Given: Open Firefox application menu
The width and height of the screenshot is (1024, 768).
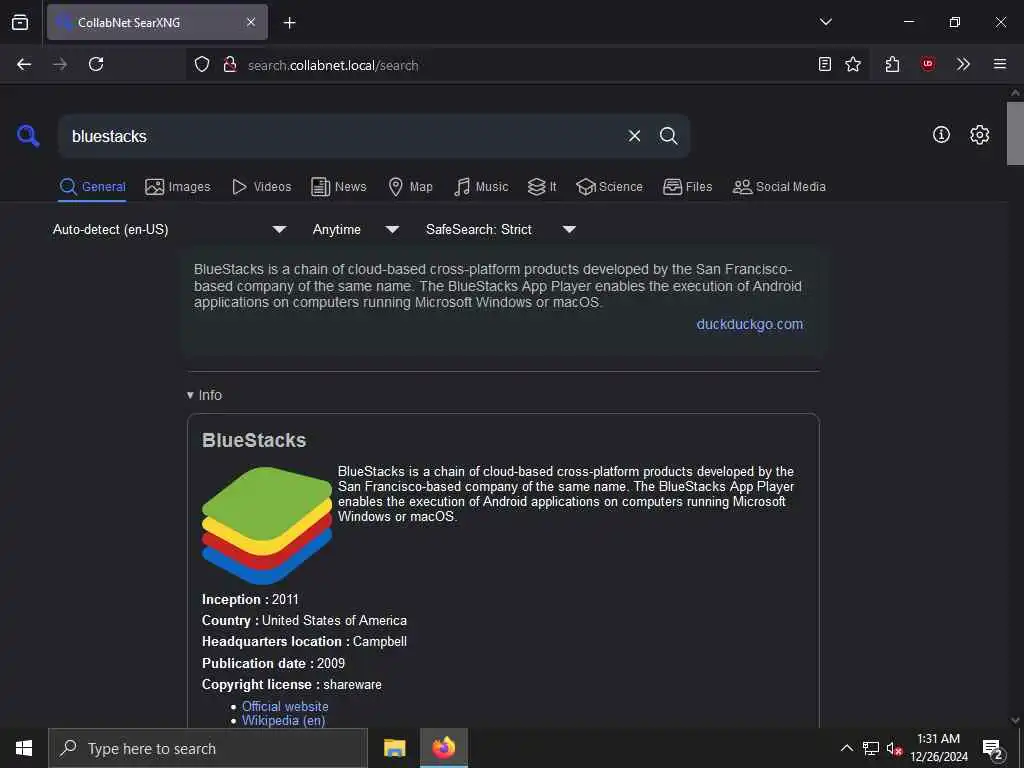Looking at the screenshot, I should (x=999, y=64).
